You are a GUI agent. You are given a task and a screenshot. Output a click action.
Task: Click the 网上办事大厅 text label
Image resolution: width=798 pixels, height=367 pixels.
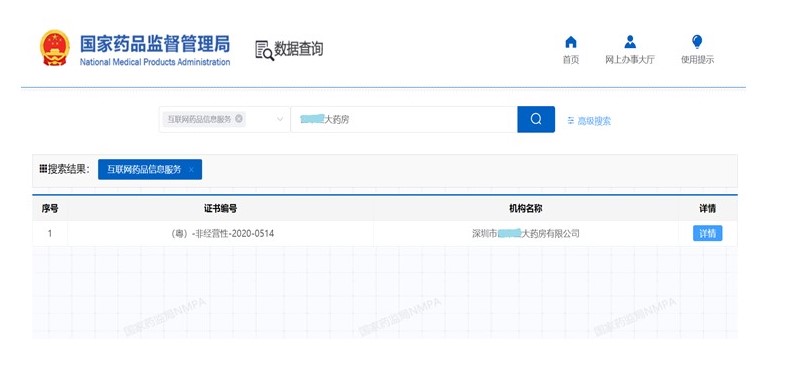630,60
